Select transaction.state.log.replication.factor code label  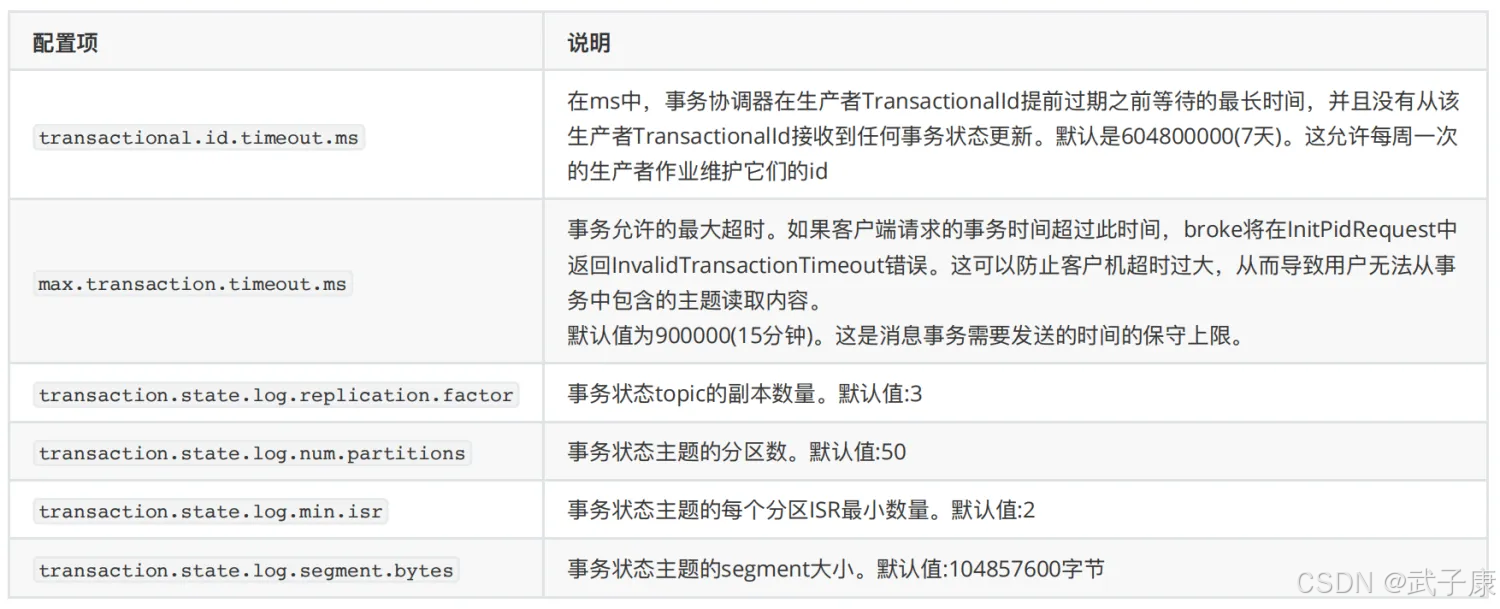pyautogui.click(x=275, y=395)
